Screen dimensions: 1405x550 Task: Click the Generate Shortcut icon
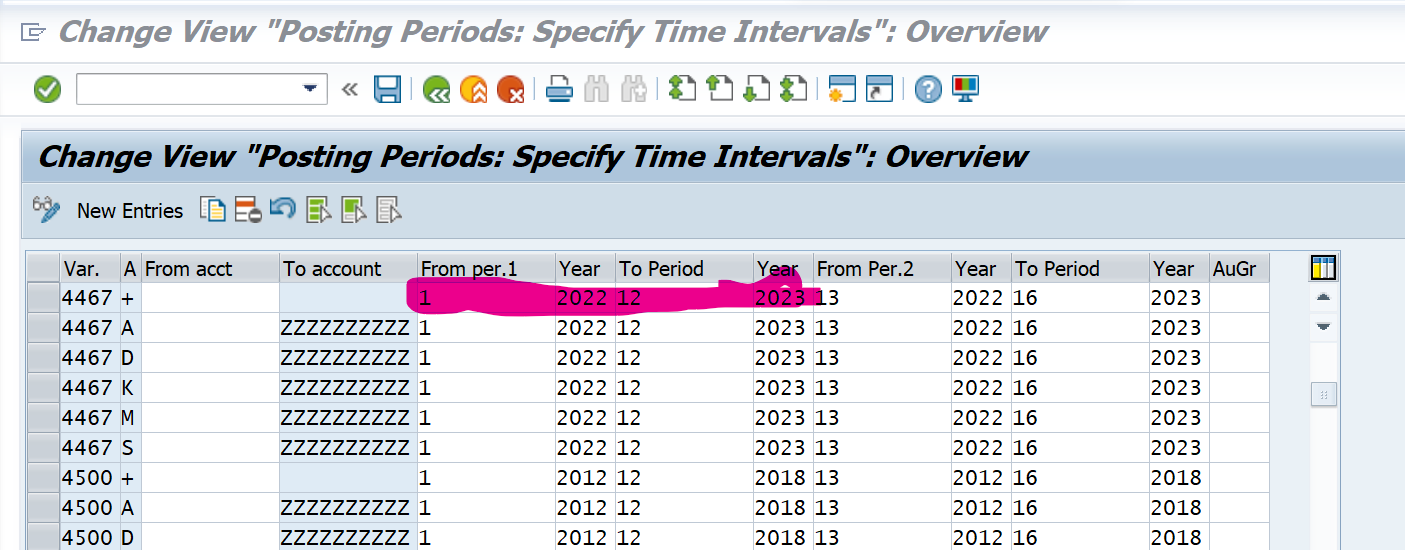click(x=878, y=89)
